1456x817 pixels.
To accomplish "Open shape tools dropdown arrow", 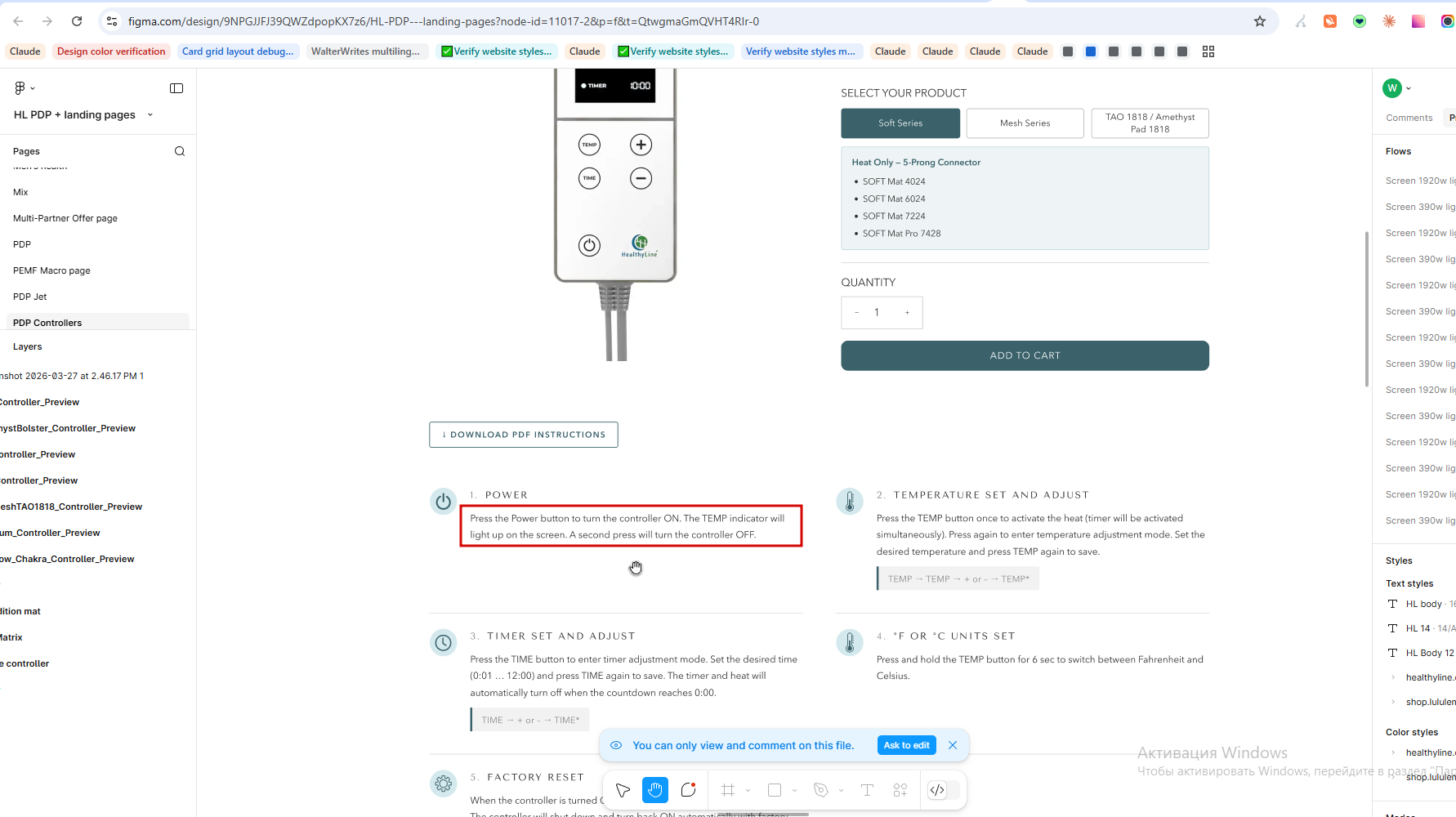I will (x=794, y=790).
